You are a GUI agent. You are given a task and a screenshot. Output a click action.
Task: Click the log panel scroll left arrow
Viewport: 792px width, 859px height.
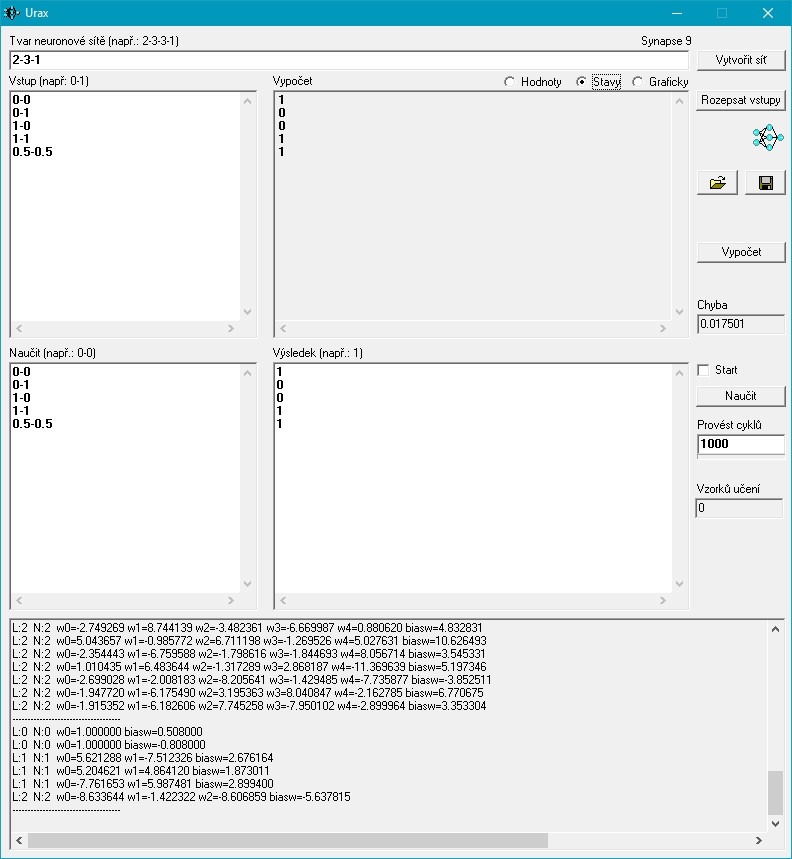[x=19, y=840]
